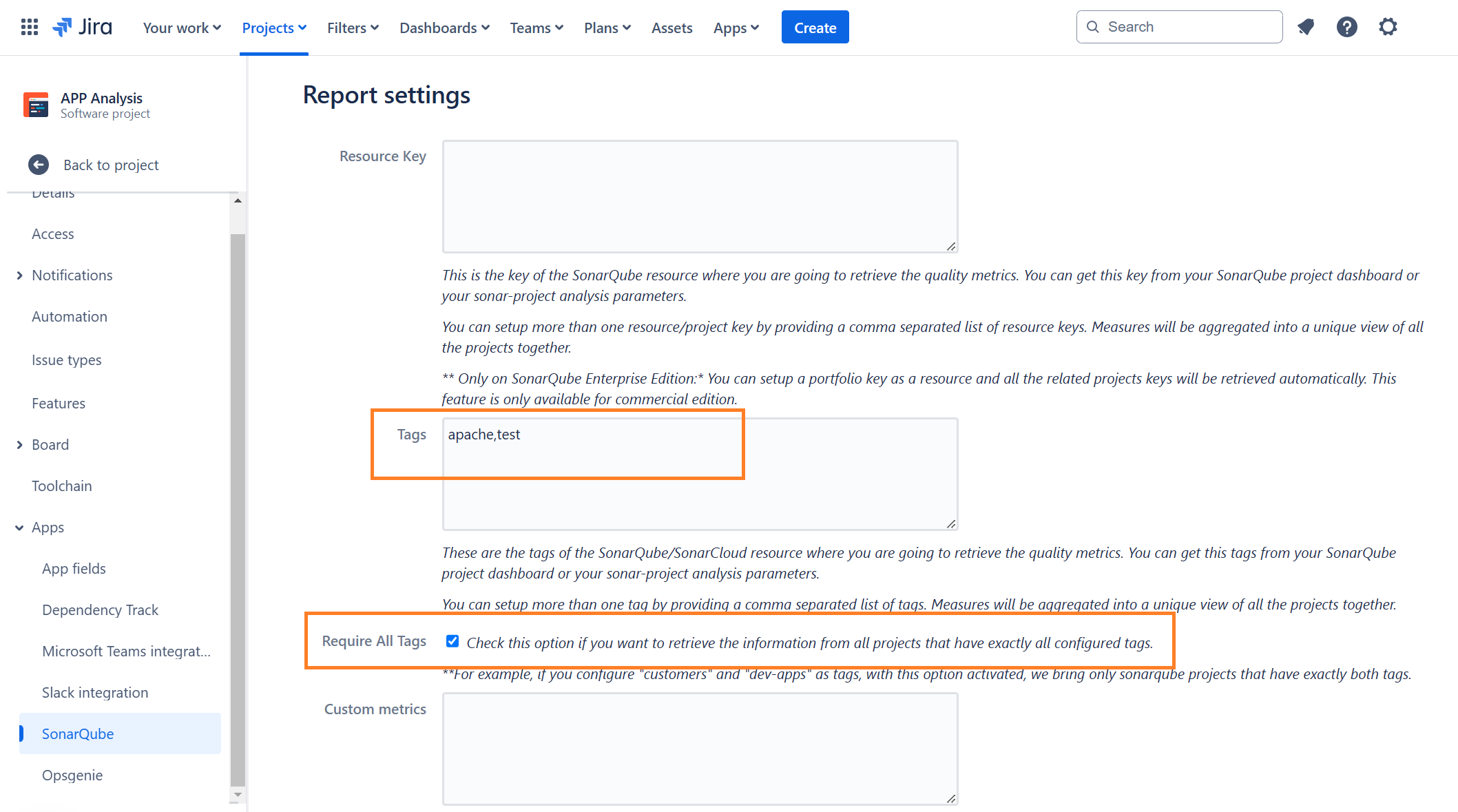Click into the Resource Key text area
The height and width of the screenshot is (812, 1458).
tap(700, 196)
